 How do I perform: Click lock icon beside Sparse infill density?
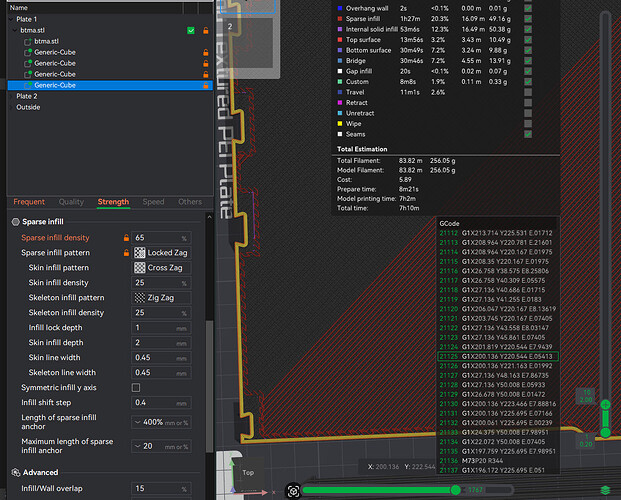coord(126,238)
